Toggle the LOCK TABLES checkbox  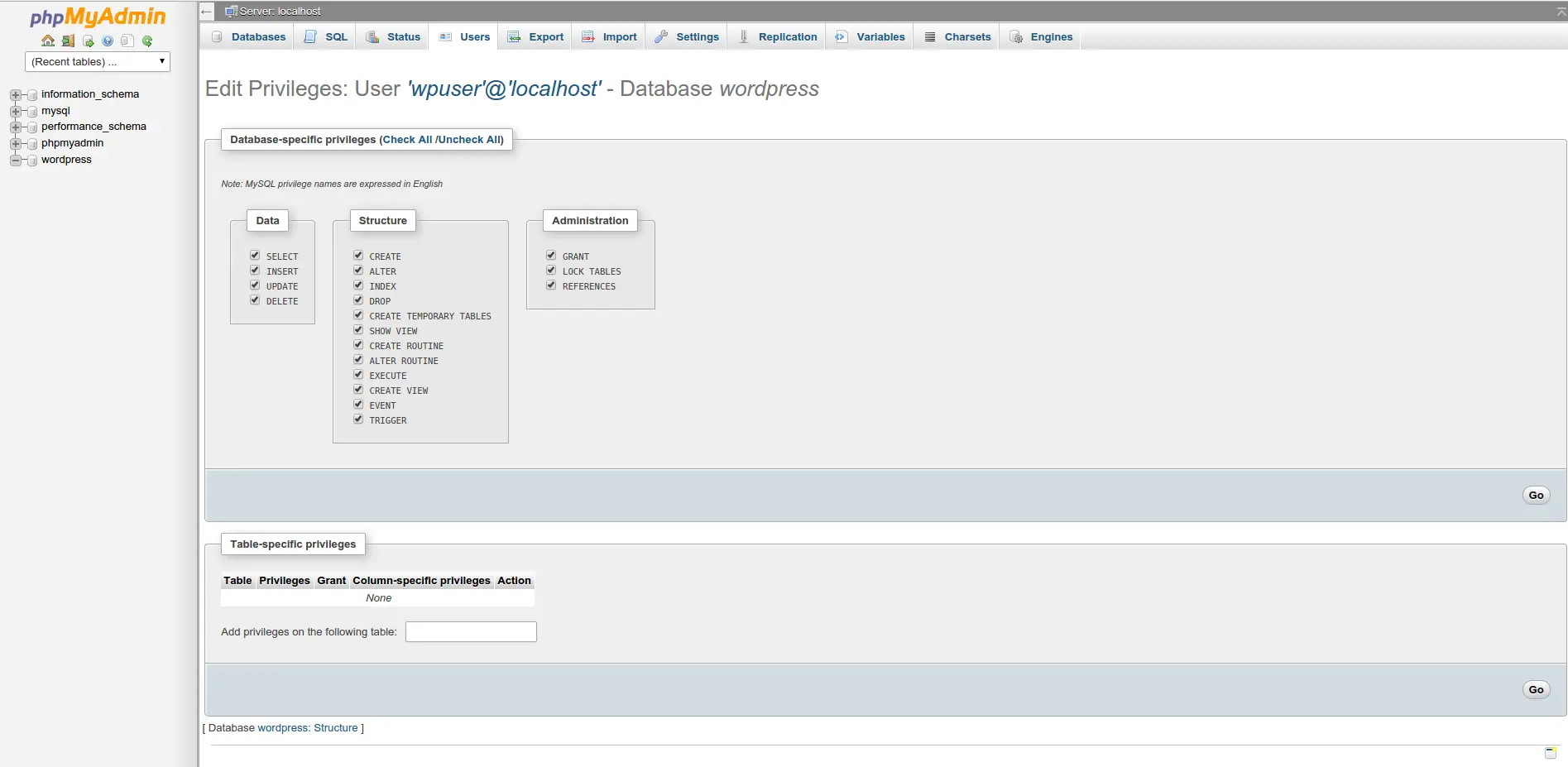click(551, 271)
